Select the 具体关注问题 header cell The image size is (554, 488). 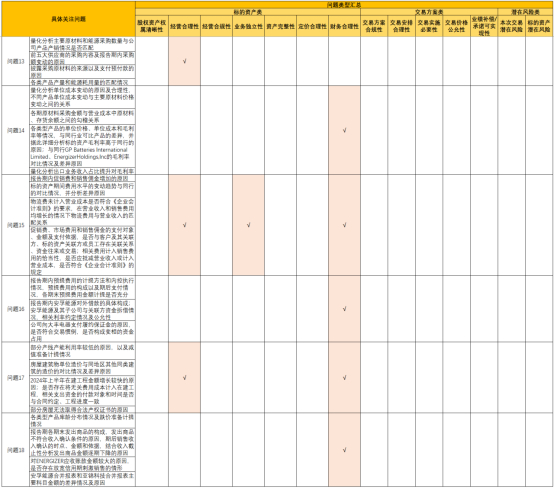click(x=69, y=19)
